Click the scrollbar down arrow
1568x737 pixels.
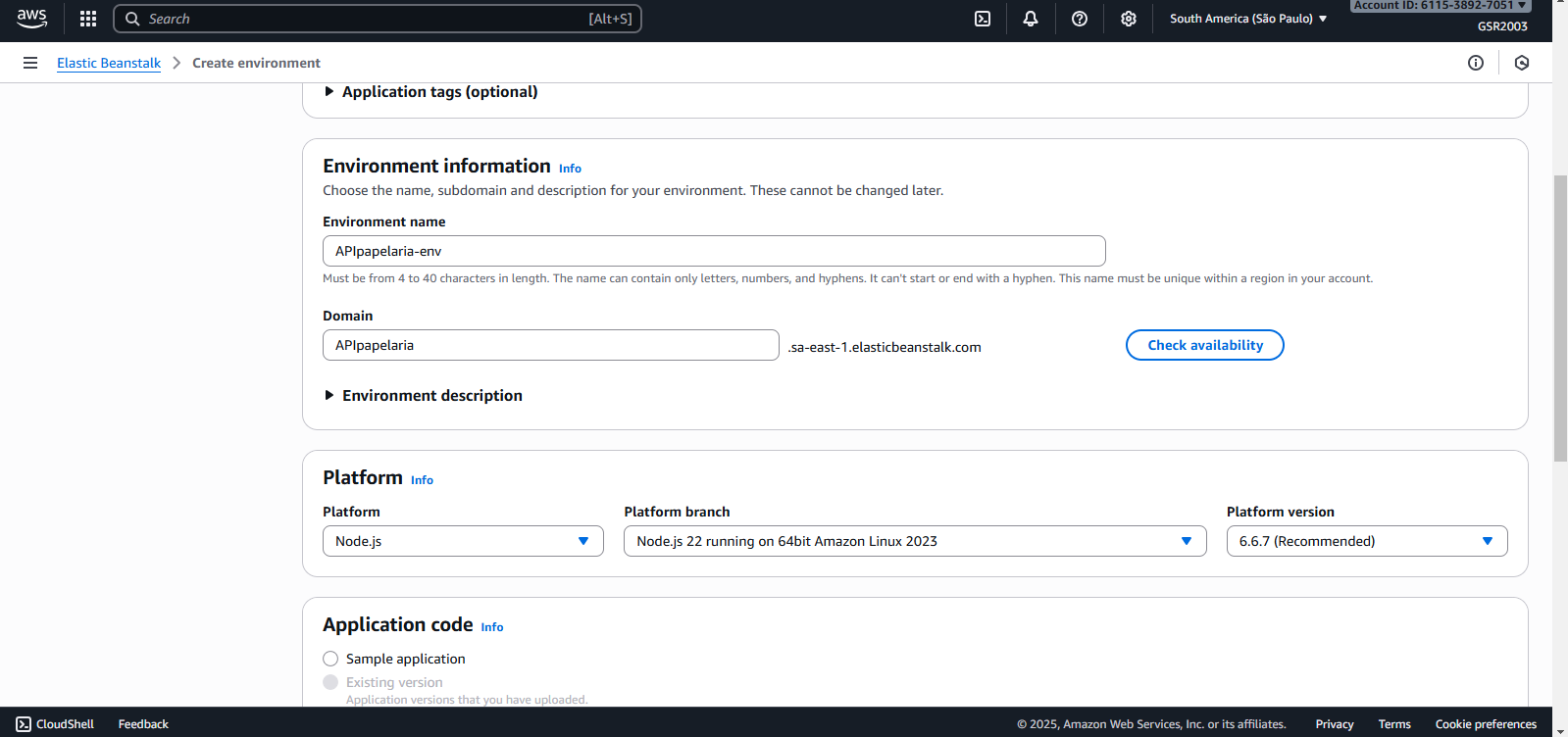(x=1560, y=729)
